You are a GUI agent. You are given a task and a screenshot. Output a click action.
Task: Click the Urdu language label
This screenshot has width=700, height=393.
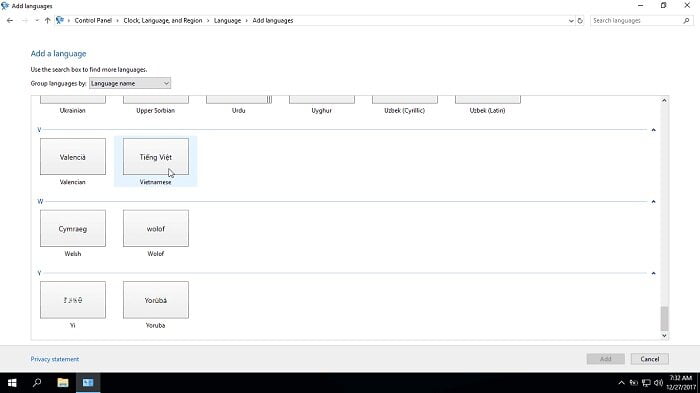pos(238,110)
